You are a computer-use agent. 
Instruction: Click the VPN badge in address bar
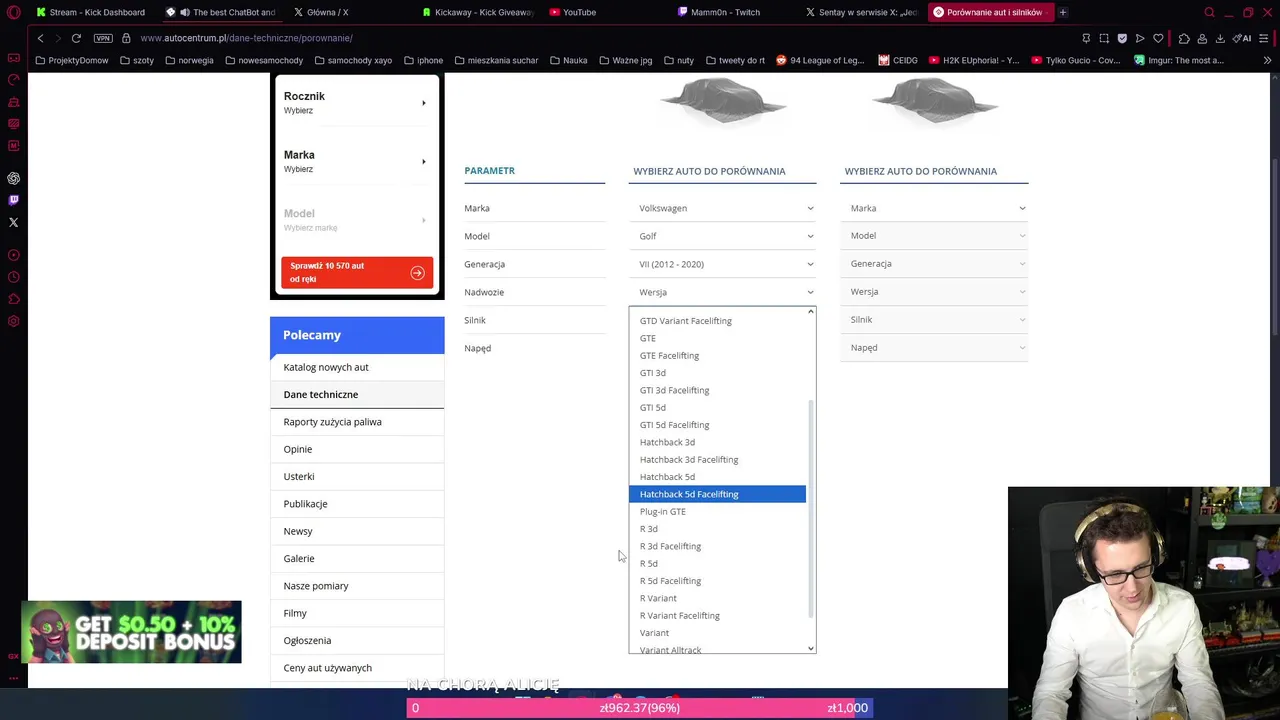103,38
